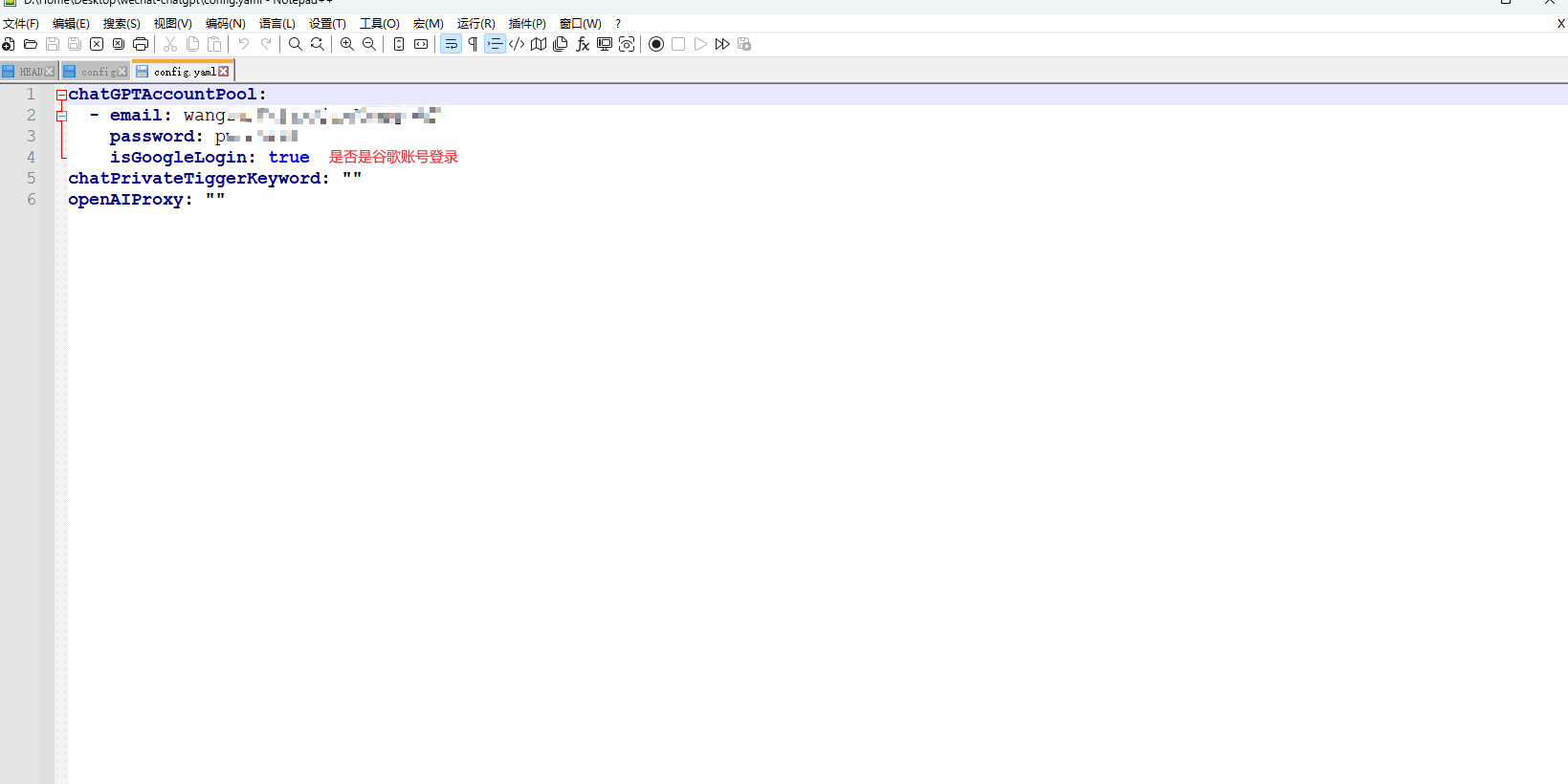This screenshot has height=784, width=1568.
Task: Open Find with the magnifier icon
Action: click(296, 44)
